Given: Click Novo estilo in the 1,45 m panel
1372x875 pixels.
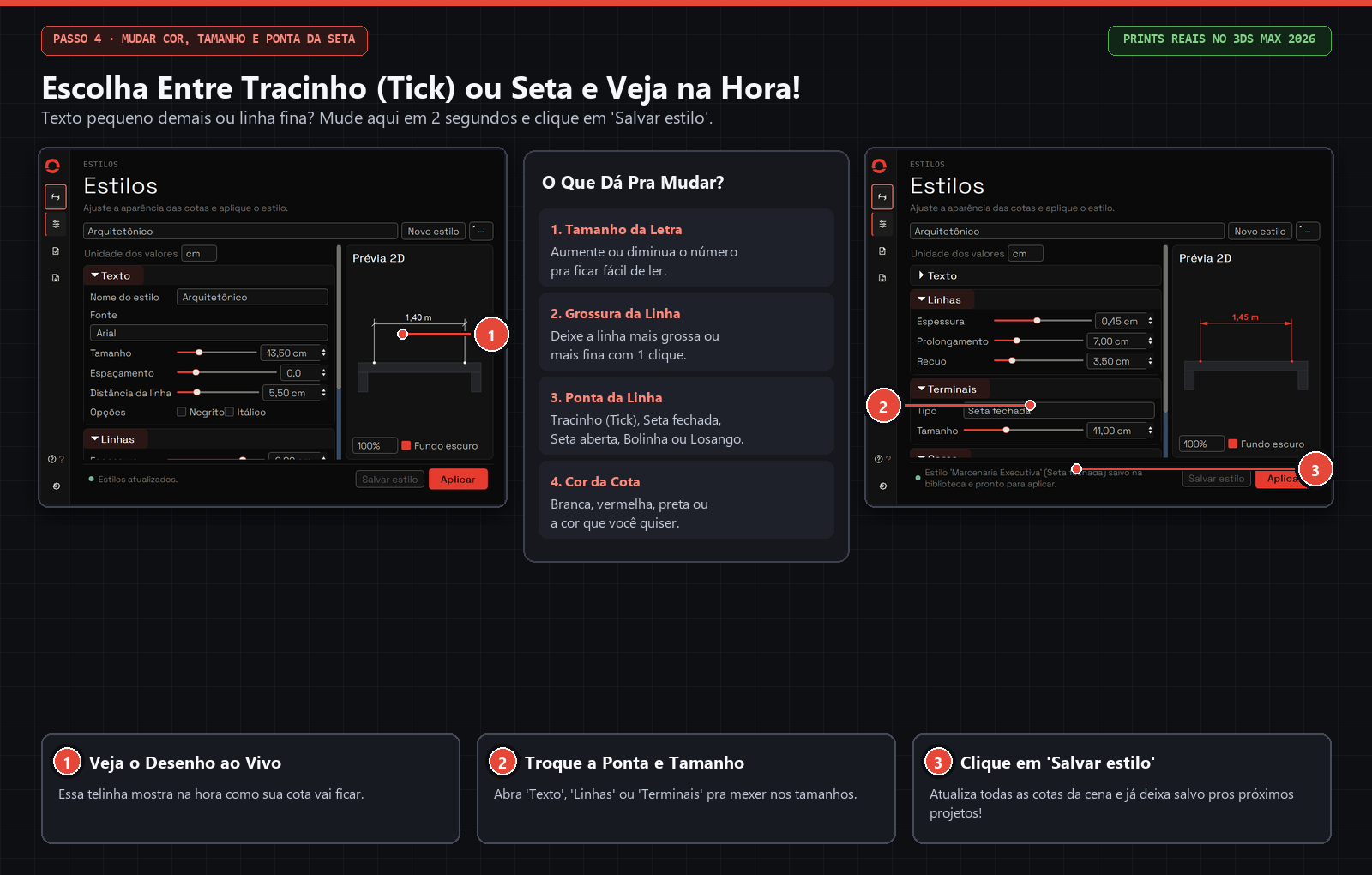Looking at the screenshot, I should (x=1261, y=232).
